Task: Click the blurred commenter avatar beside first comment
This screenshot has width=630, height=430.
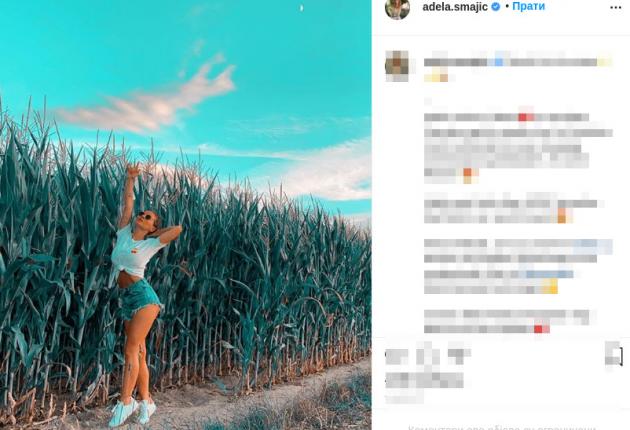Action: (397, 66)
